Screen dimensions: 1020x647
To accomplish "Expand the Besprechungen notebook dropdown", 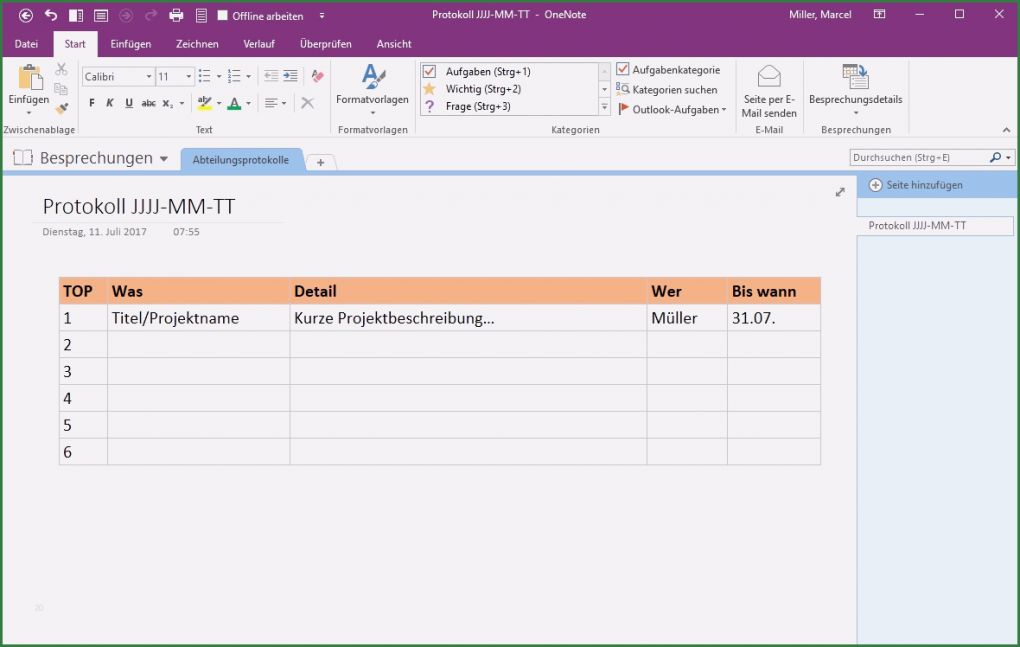I will point(163,157).
